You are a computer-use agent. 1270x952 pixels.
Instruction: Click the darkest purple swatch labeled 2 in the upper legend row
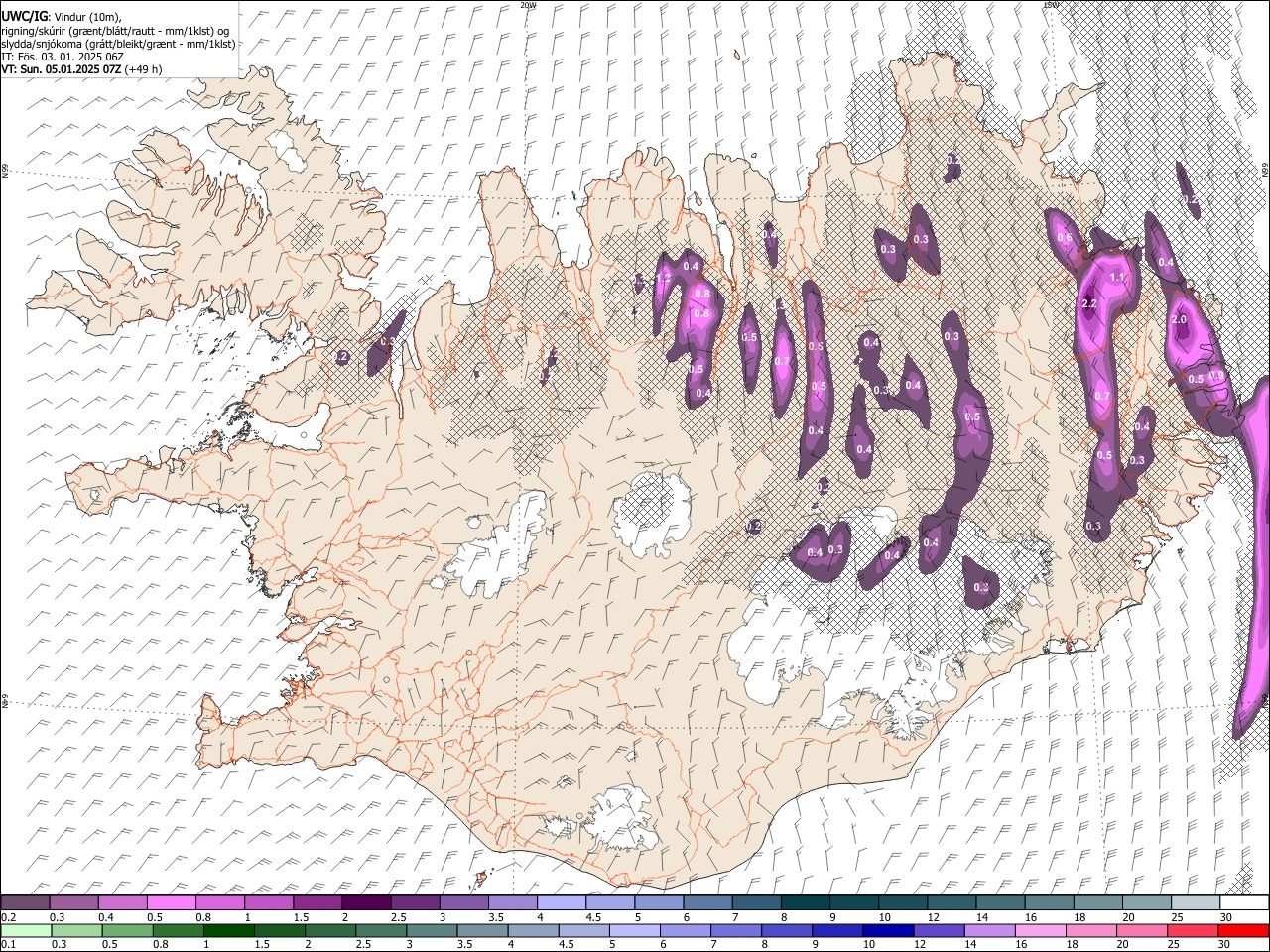click(366, 902)
